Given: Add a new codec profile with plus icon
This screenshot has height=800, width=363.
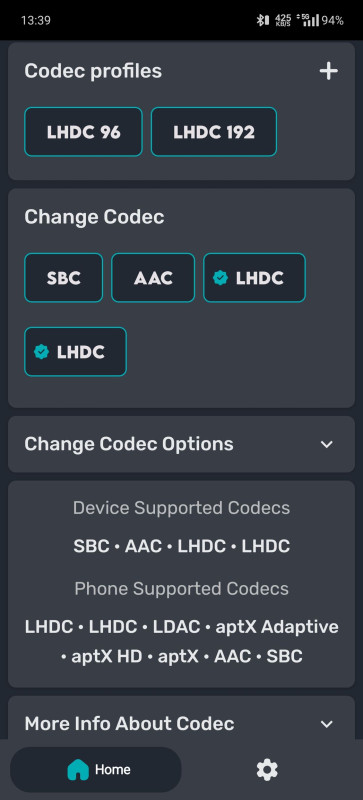Looking at the screenshot, I should [x=328, y=71].
